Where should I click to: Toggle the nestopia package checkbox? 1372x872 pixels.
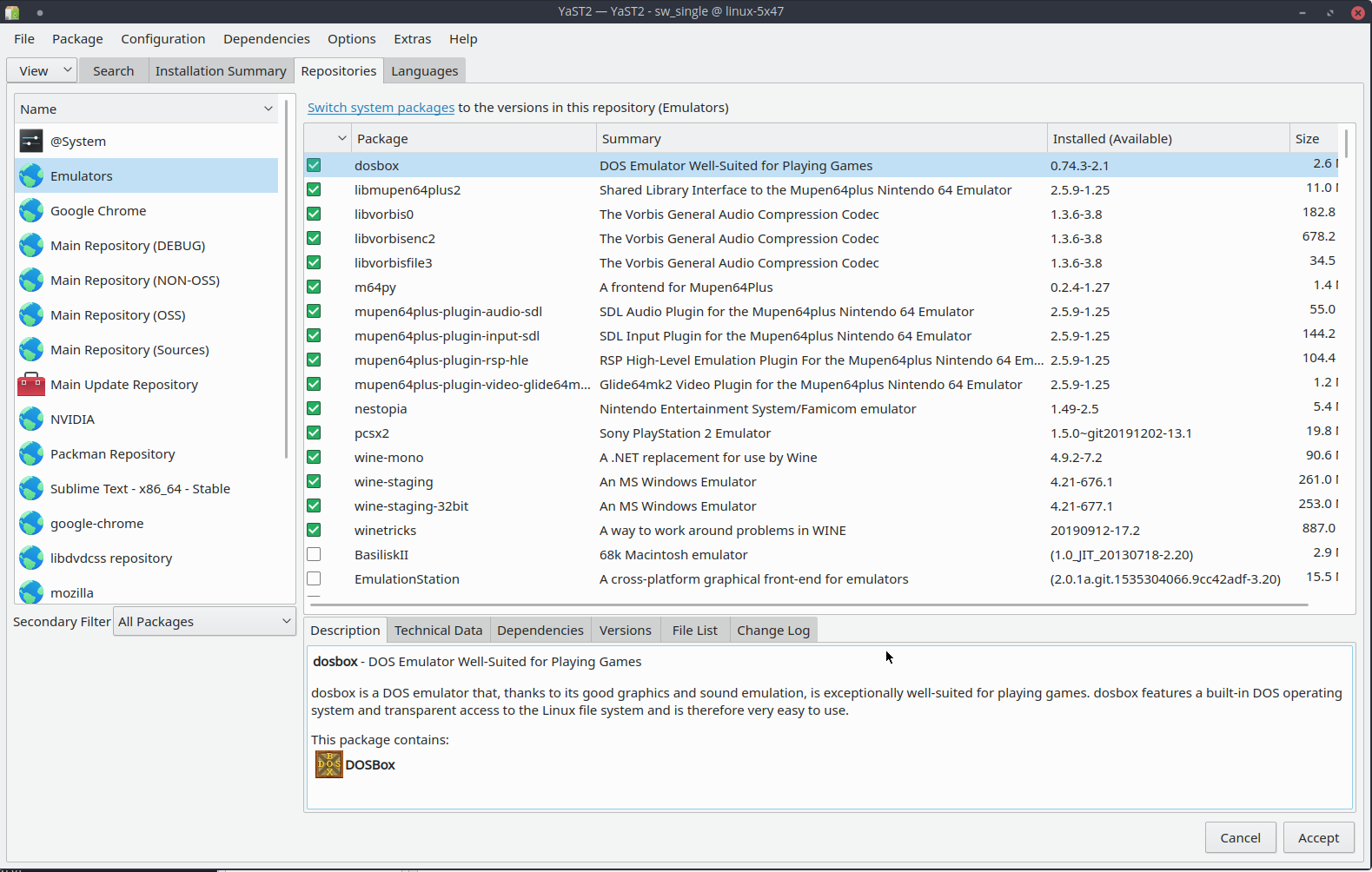point(314,408)
